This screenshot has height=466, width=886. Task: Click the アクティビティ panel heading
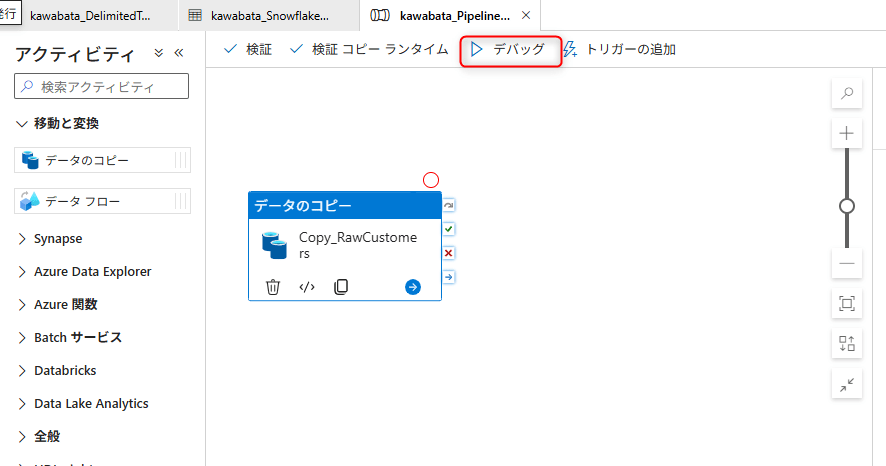pyautogui.click(x=75, y=54)
